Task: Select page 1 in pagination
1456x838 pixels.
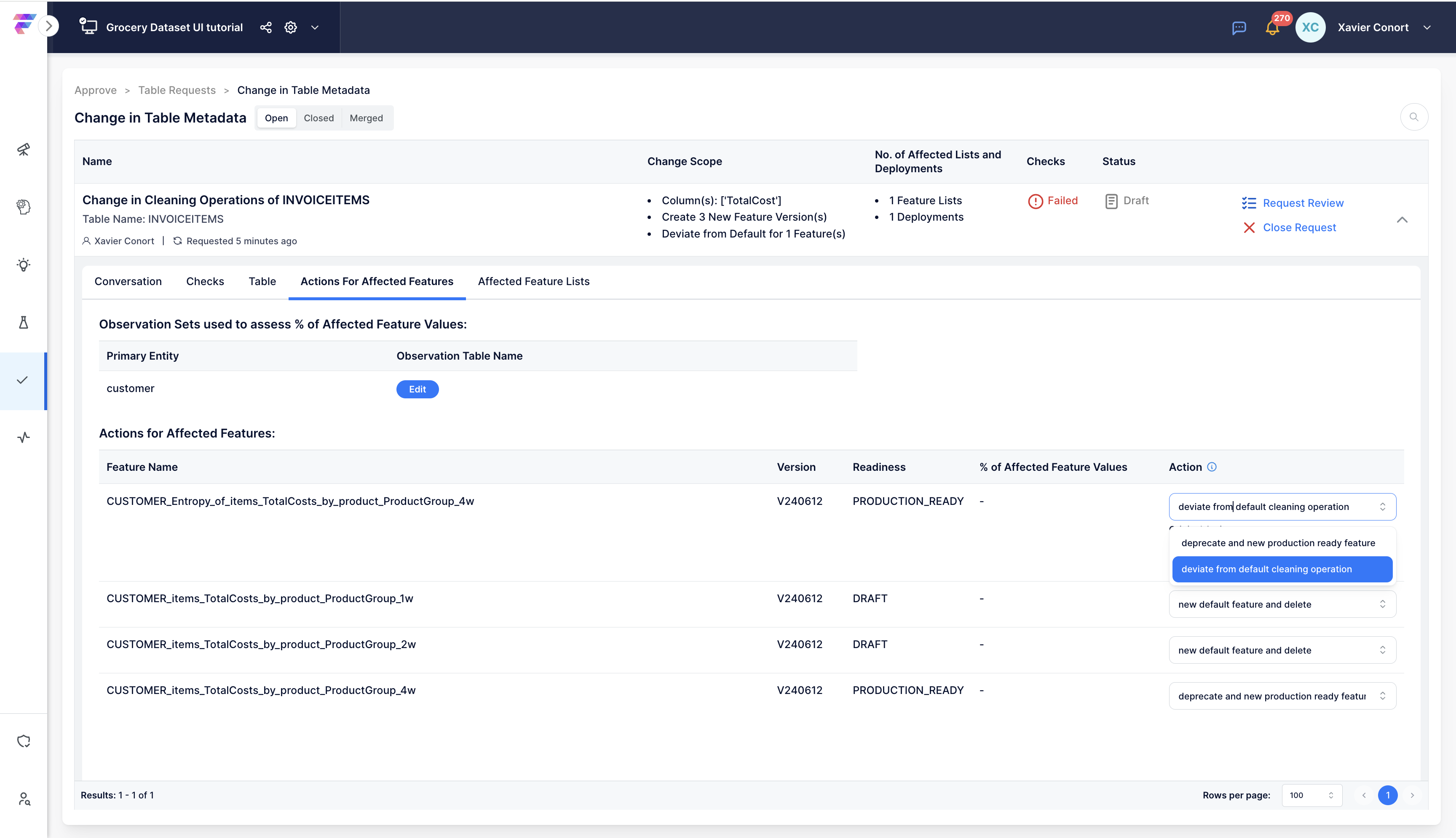Action: 1388,795
